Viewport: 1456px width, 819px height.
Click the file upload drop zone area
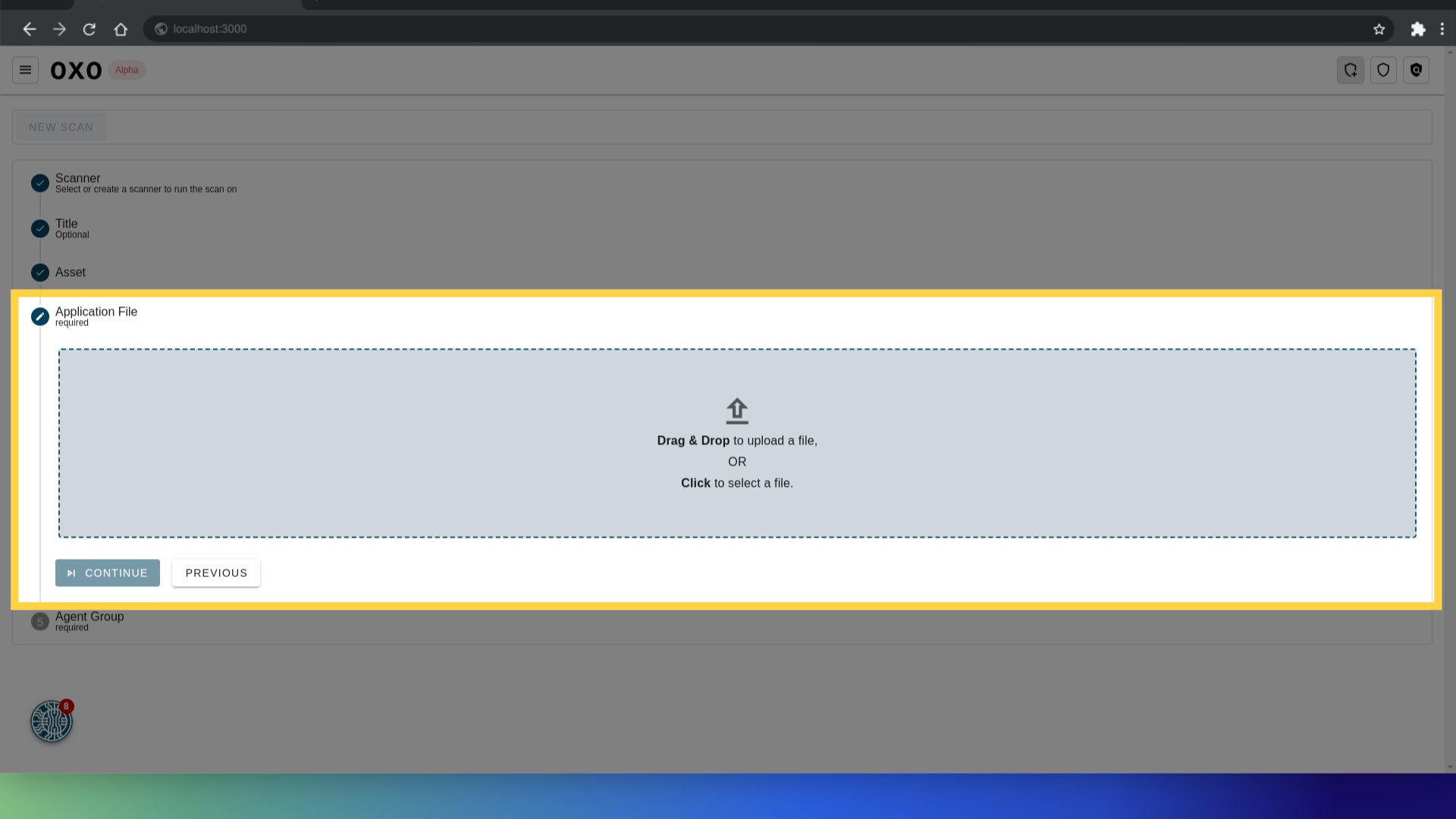tap(737, 443)
